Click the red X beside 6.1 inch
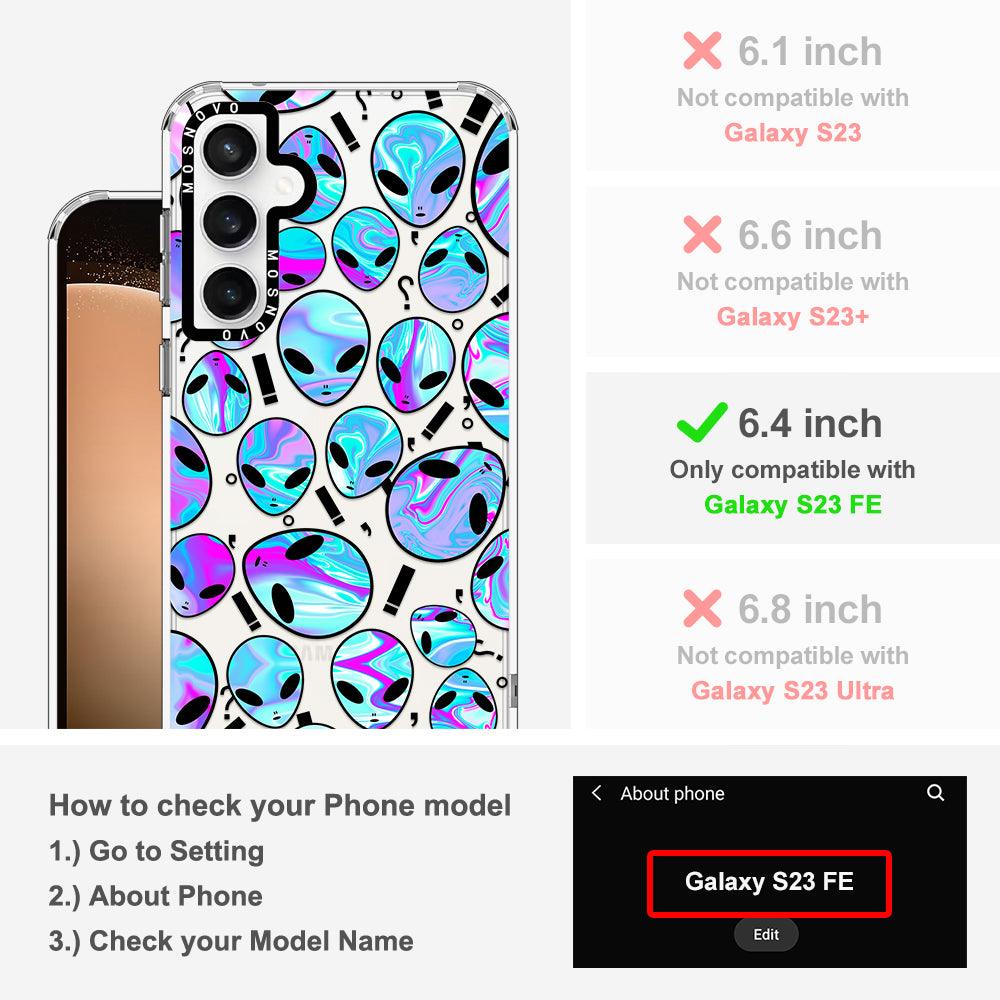The height and width of the screenshot is (1000, 1000). point(702,50)
